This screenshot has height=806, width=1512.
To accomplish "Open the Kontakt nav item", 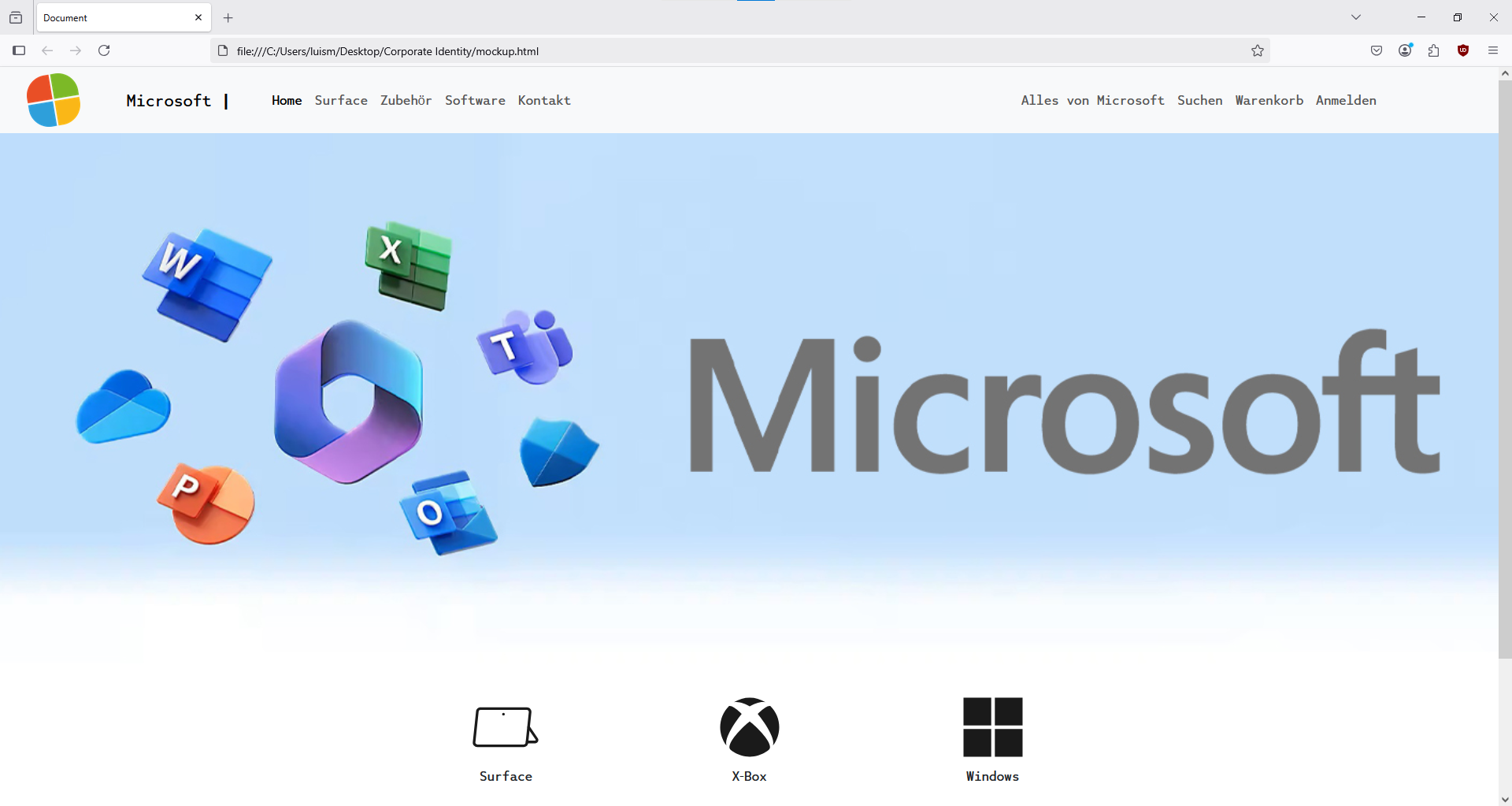I will click(544, 100).
